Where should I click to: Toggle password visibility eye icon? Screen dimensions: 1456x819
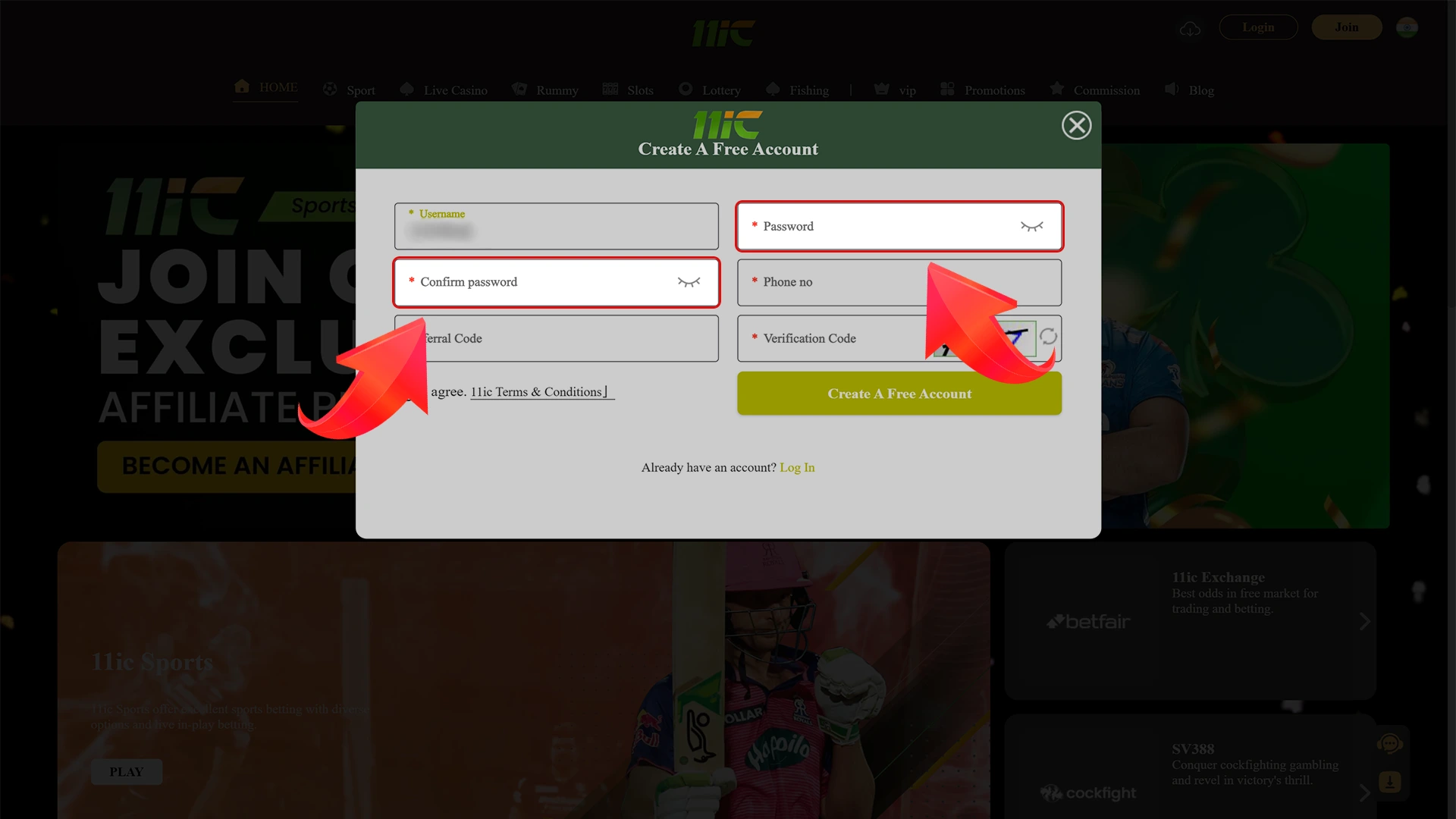point(1032,226)
